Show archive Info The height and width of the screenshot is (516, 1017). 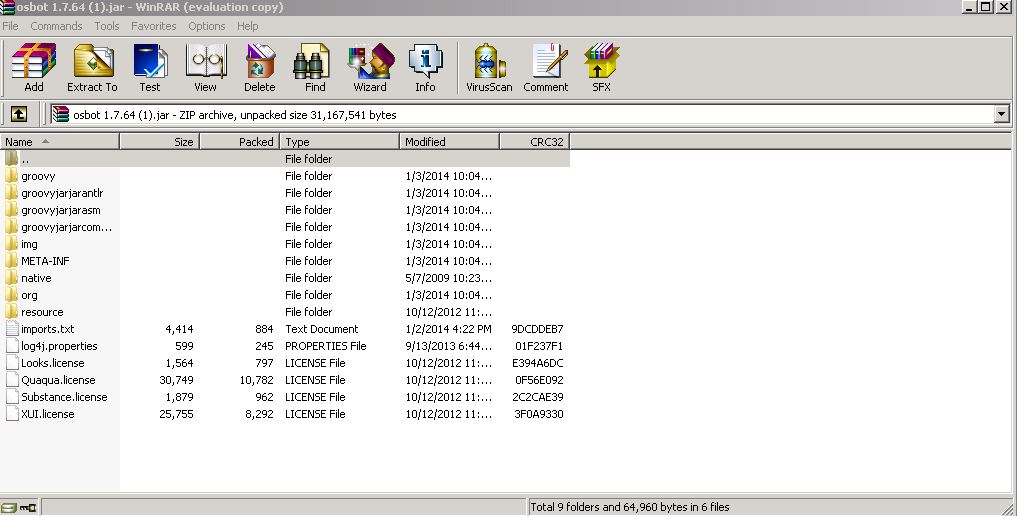point(425,67)
